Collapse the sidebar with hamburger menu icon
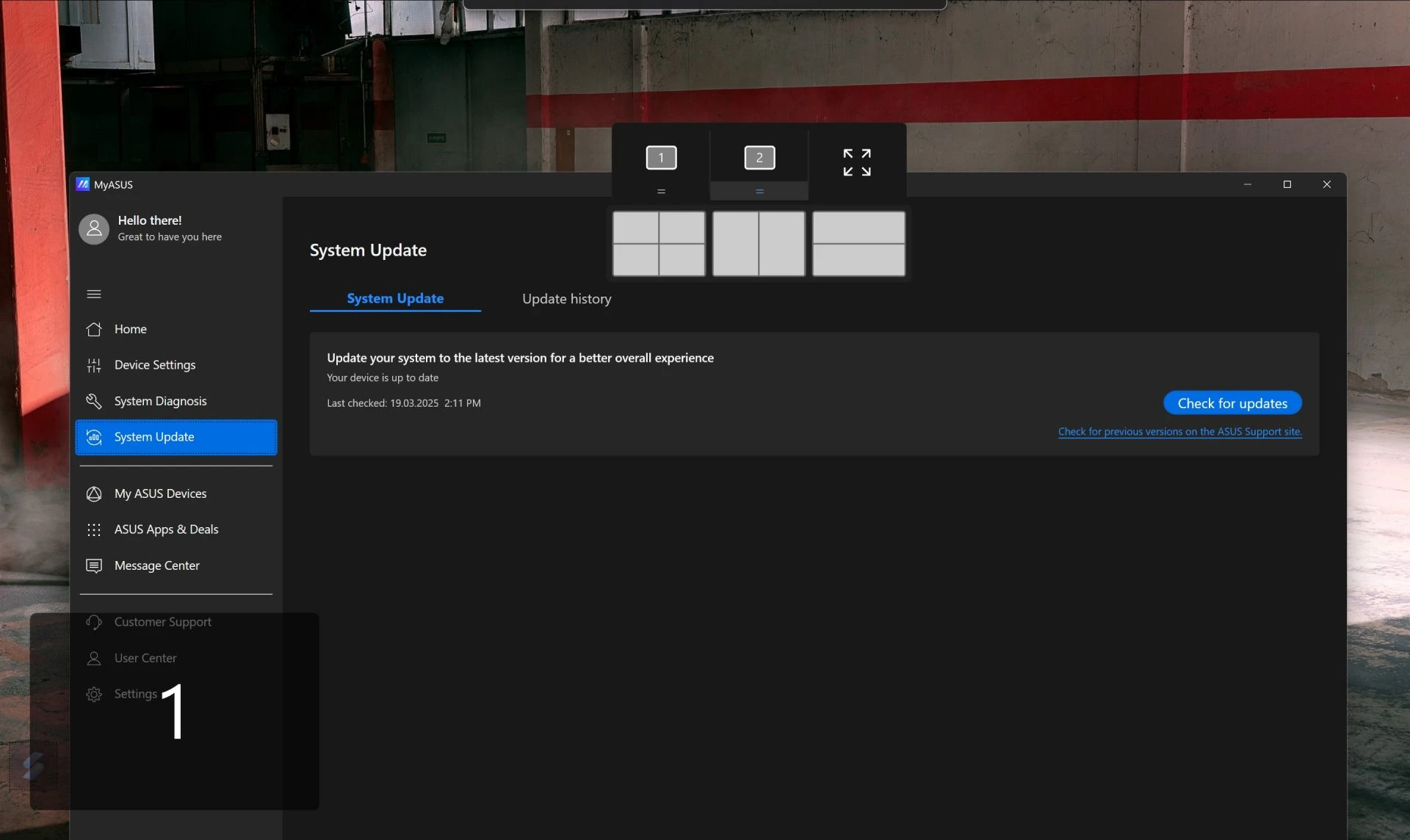1410x840 pixels. (x=94, y=294)
